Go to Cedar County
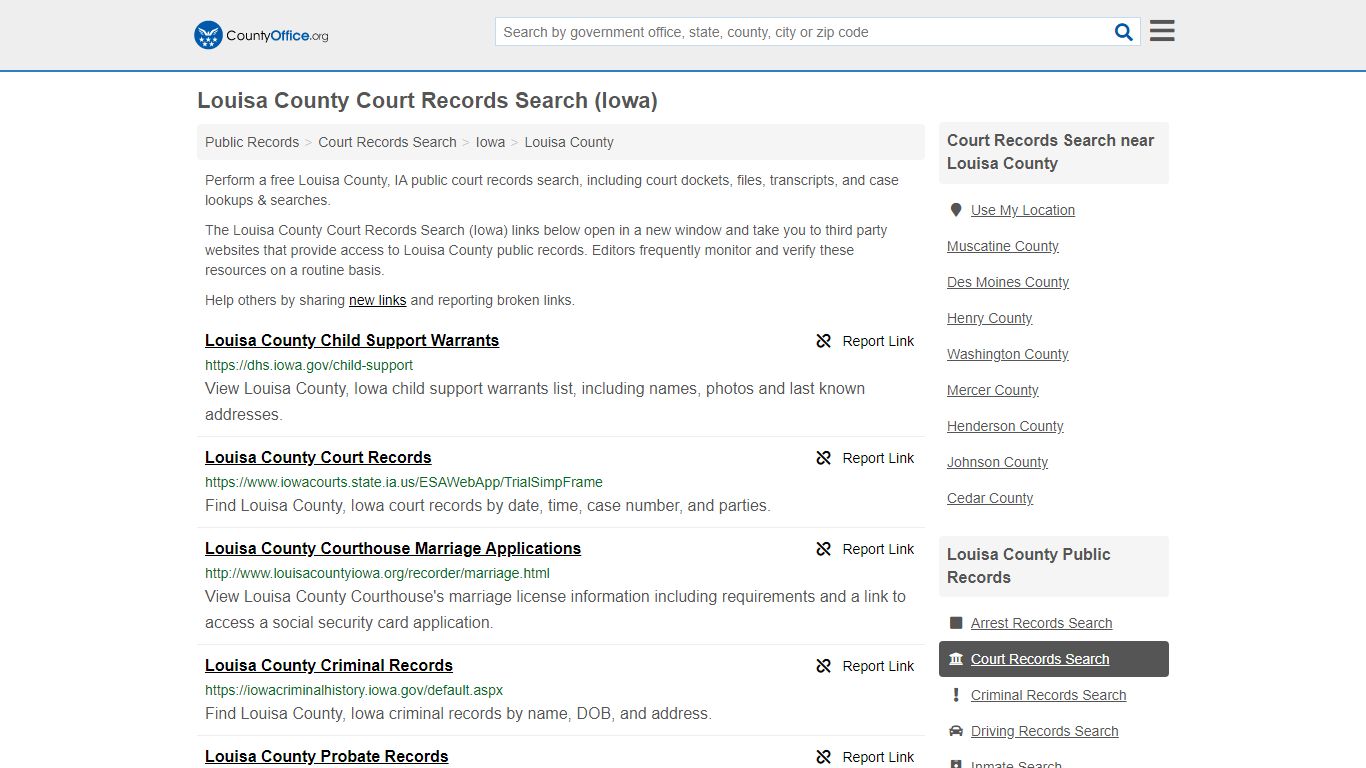The width and height of the screenshot is (1366, 768). pyautogui.click(x=990, y=498)
